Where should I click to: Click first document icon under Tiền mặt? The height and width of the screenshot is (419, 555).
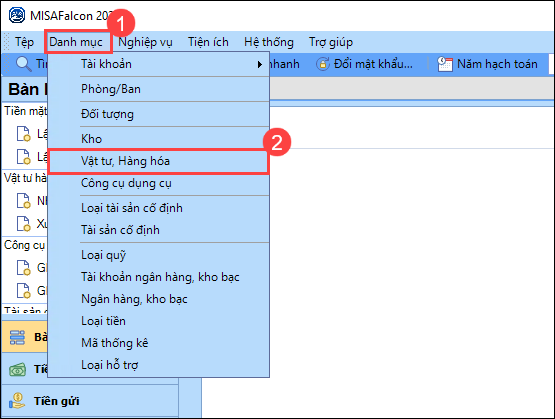(x=24, y=133)
